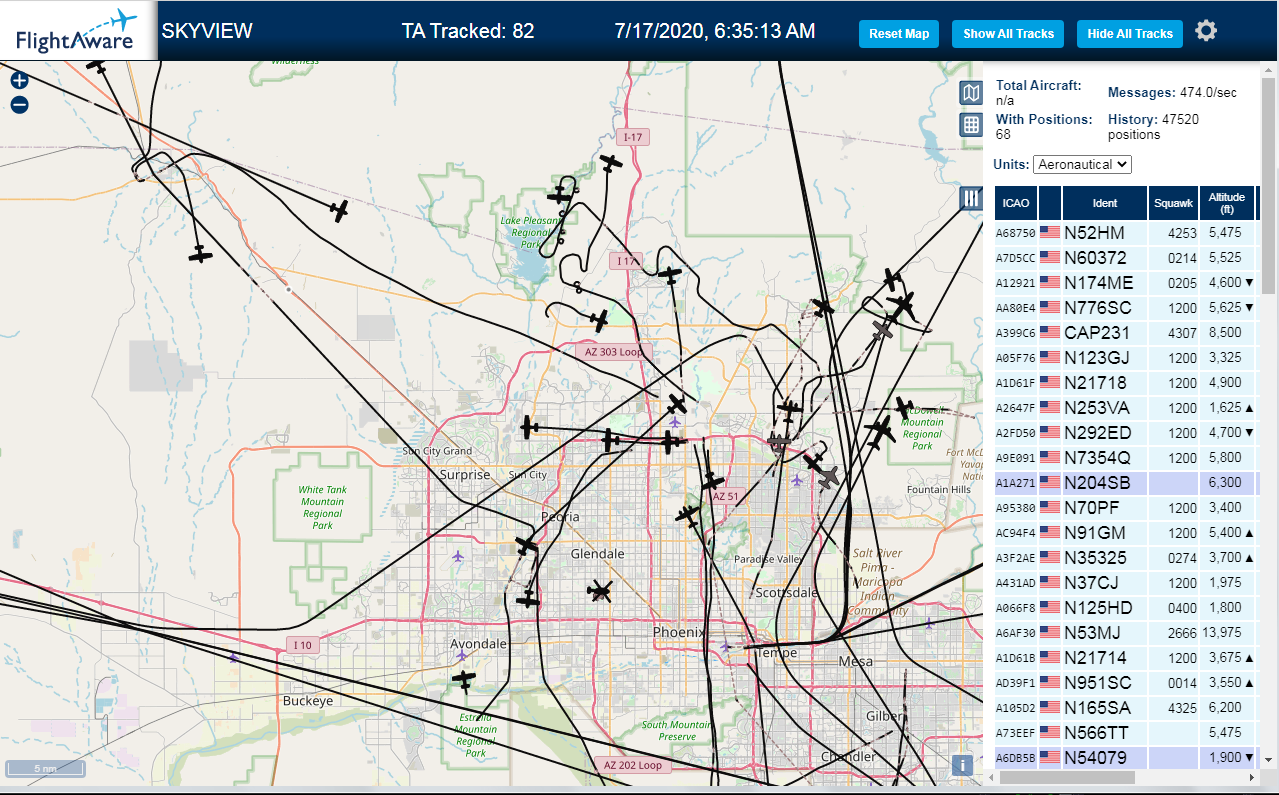
Task: Click the 5 nm map scale bar
Action: tap(46, 769)
